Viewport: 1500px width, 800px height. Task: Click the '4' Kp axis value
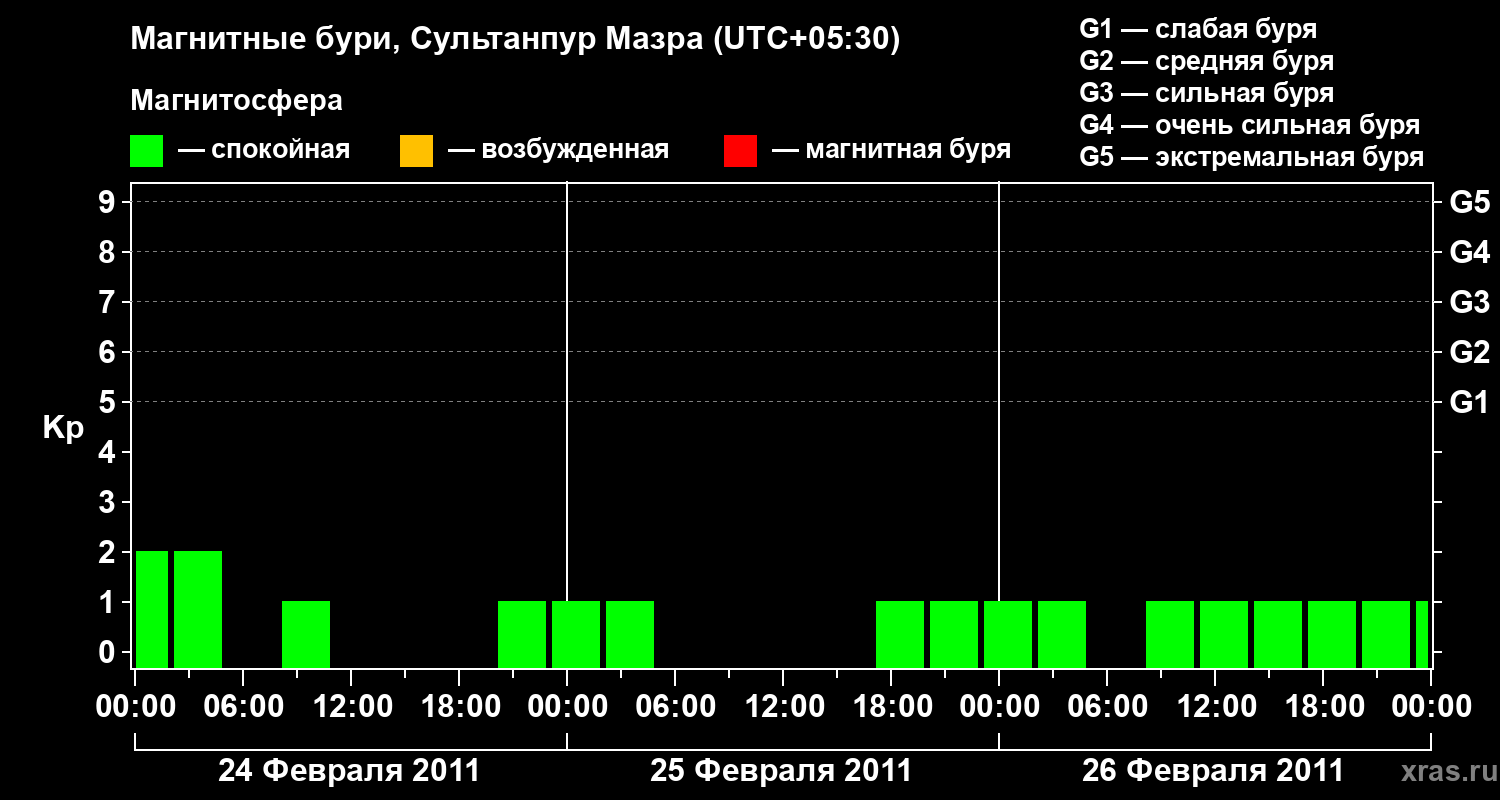(x=109, y=453)
